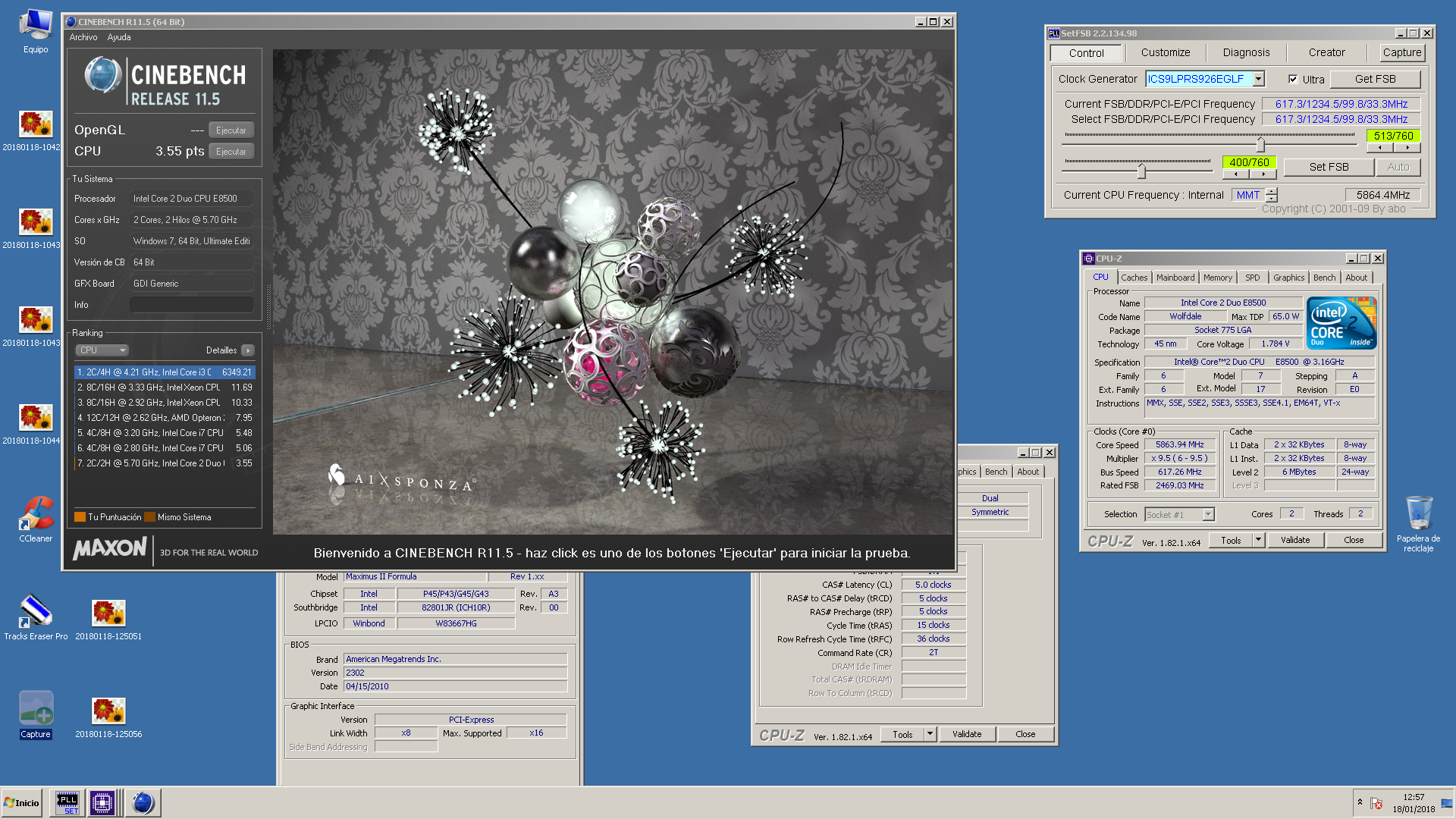Select ranking row 1 Intel Core i3
Screen dimensions: 1456x819
tap(165, 372)
